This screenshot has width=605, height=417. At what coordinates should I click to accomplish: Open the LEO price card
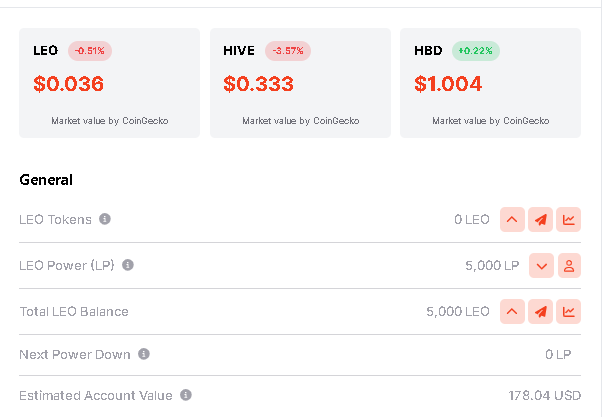coord(110,83)
